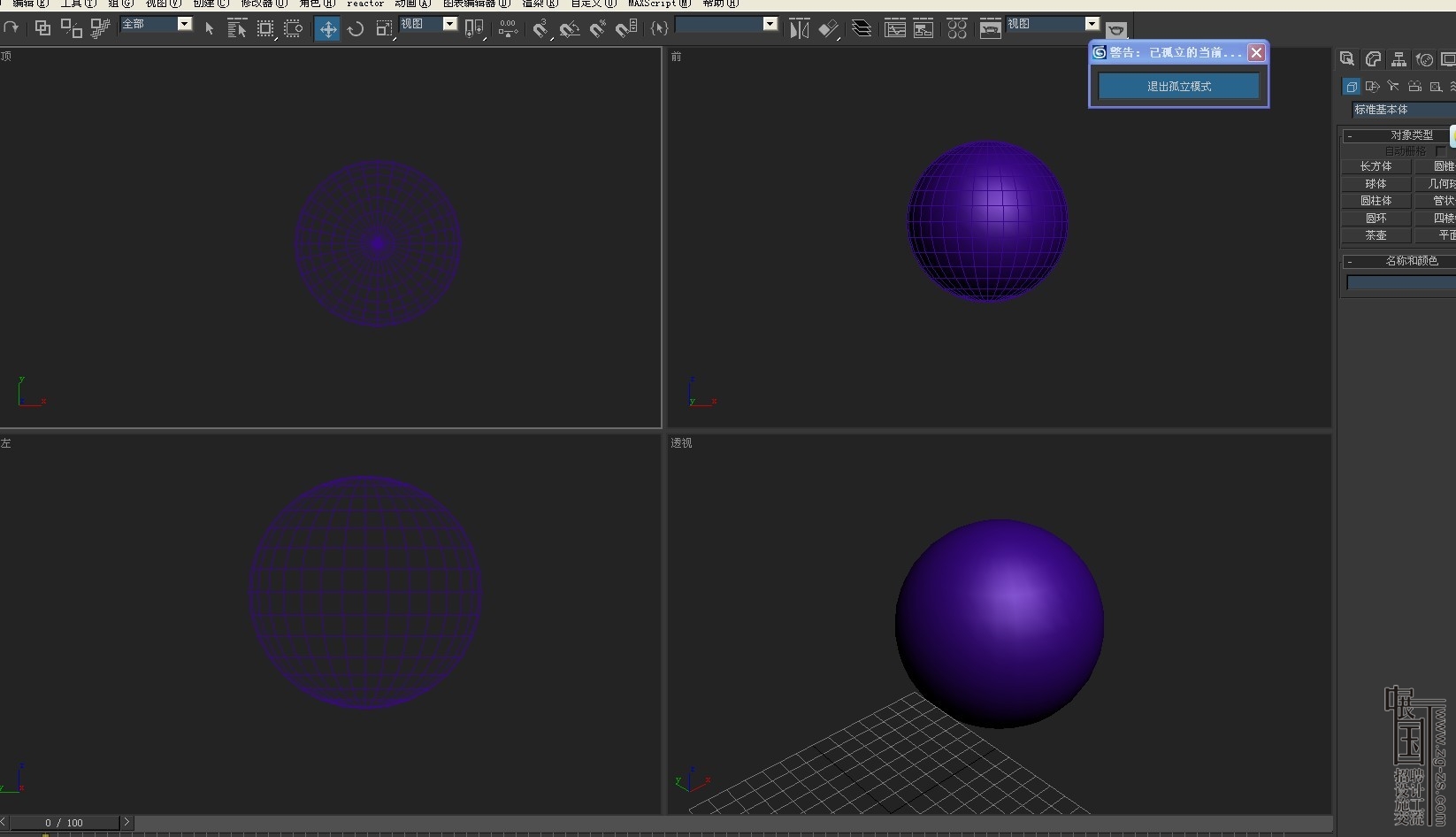Click the Align tool icon
Screen dimensions: 1456x837
click(x=828, y=28)
